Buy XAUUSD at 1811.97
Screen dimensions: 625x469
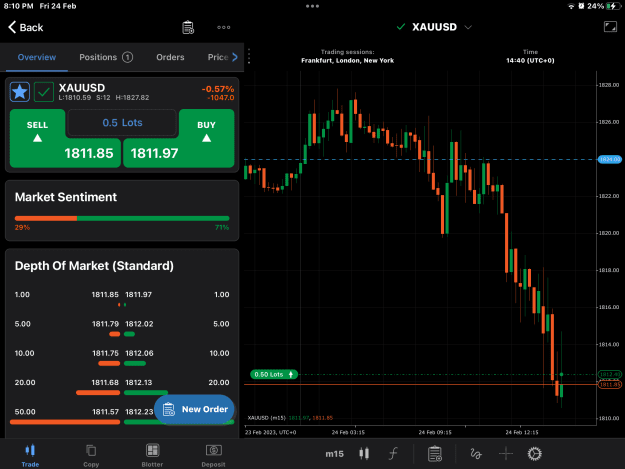tap(179, 138)
